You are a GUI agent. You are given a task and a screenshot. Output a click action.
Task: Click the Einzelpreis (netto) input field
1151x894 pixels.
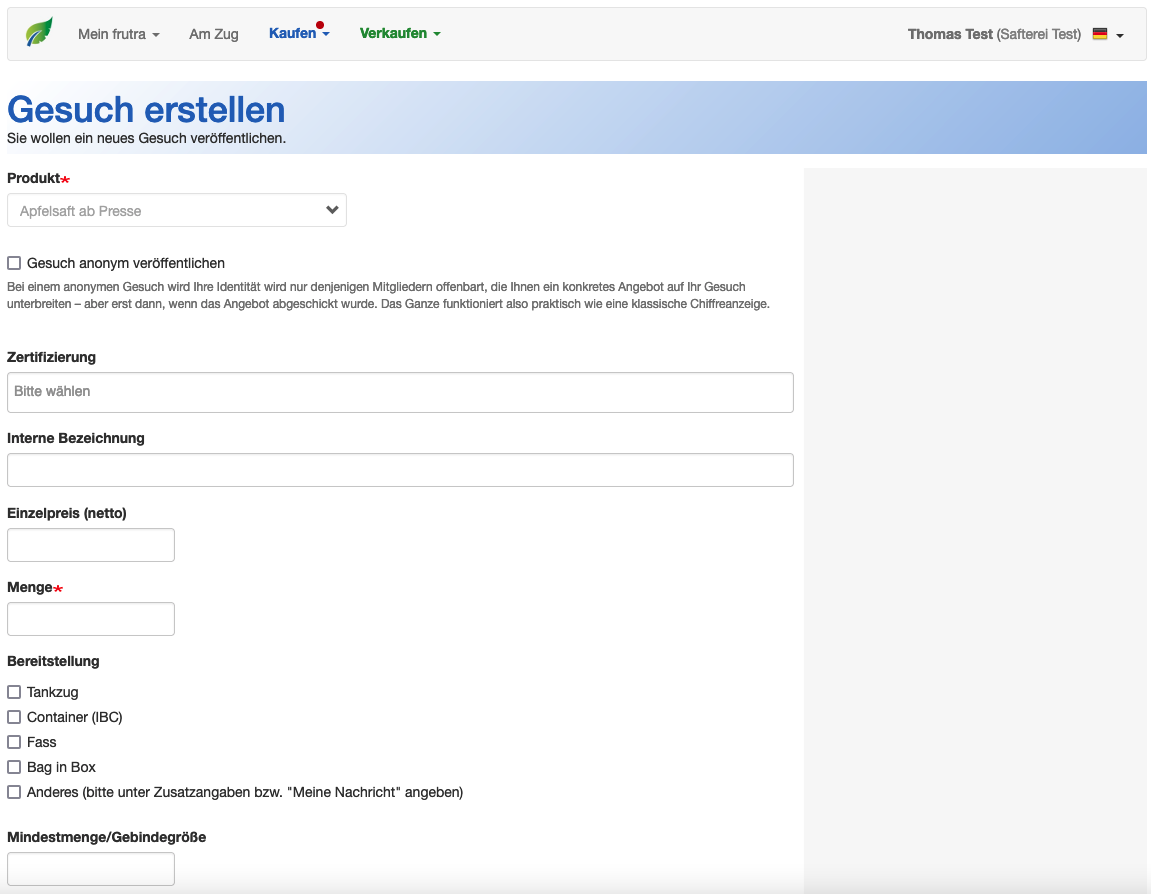[91, 545]
